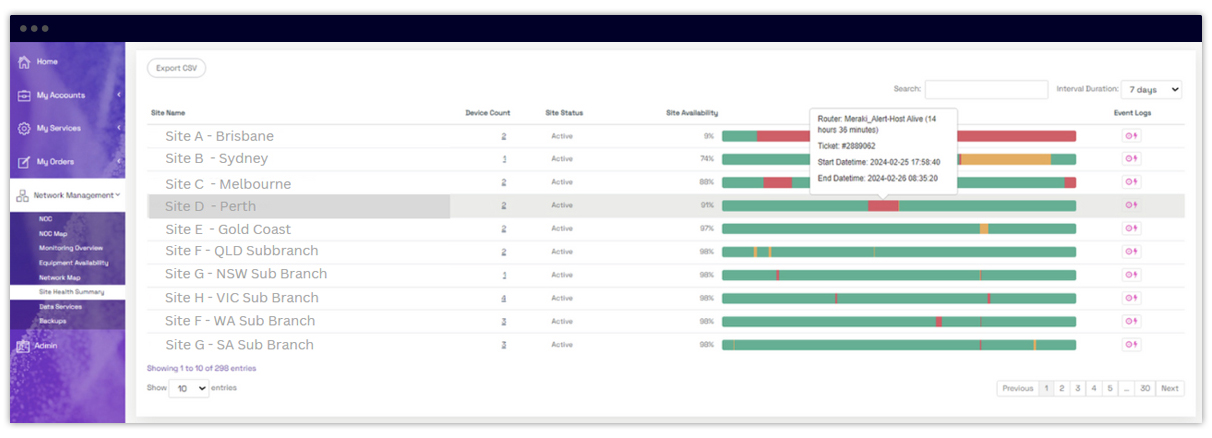
Task: Go to the Next page of entries
Action: tap(1169, 388)
